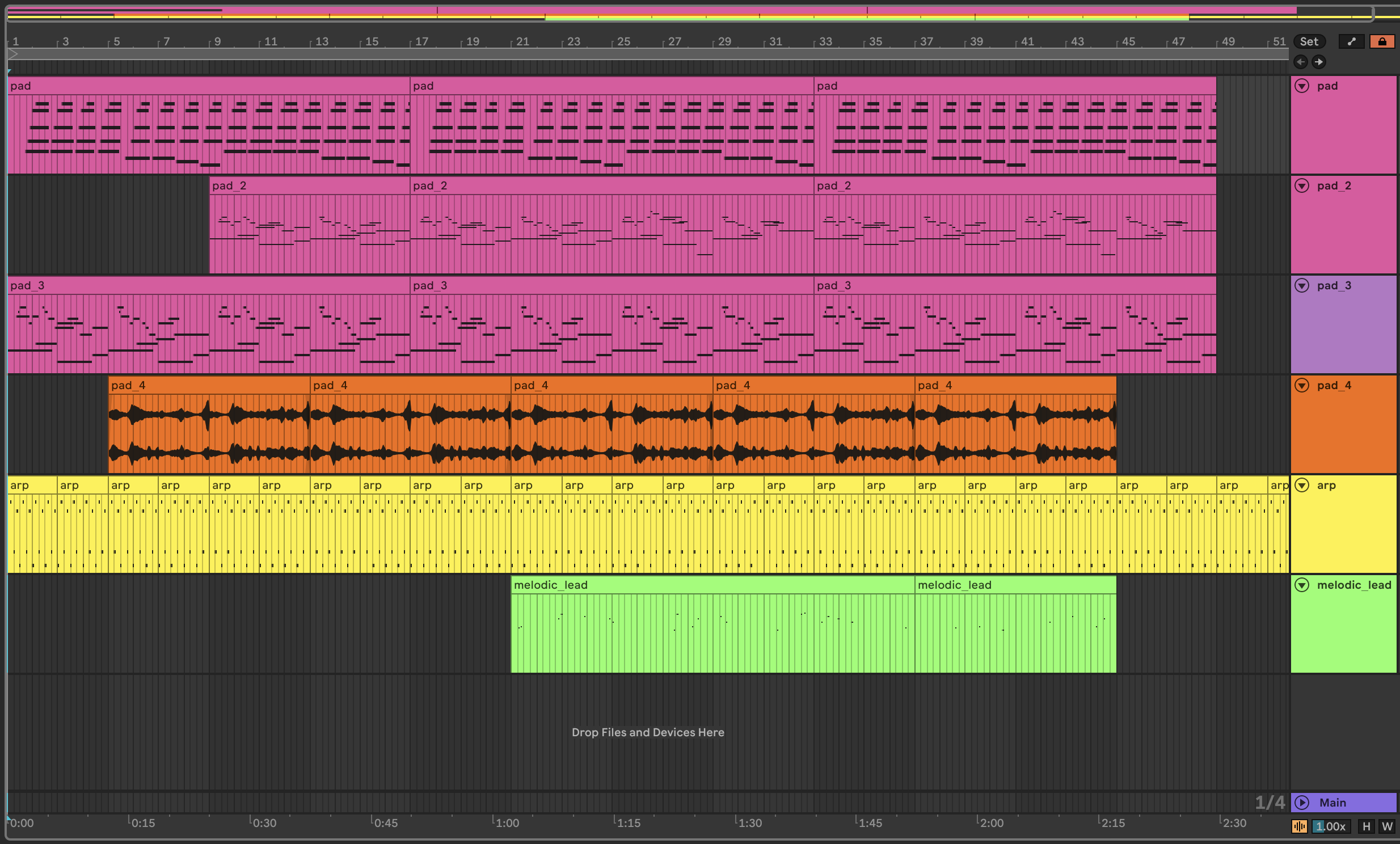Toggle pad_3 track fold arrow
This screenshot has height=844, width=1400.
tap(1302, 286)
